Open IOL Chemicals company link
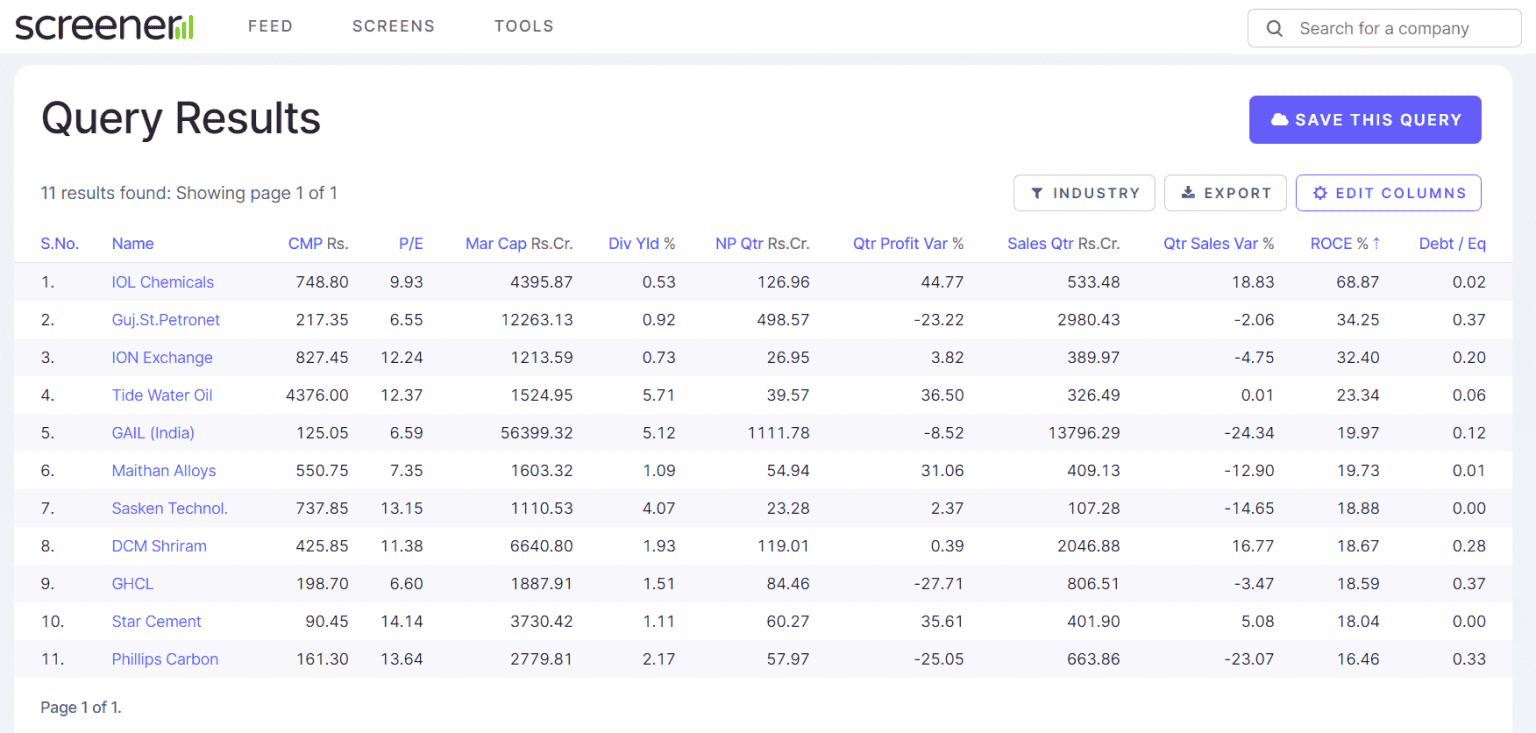Image resolution: width=1536 pixels, height=733 pixels. pos(163,282)
